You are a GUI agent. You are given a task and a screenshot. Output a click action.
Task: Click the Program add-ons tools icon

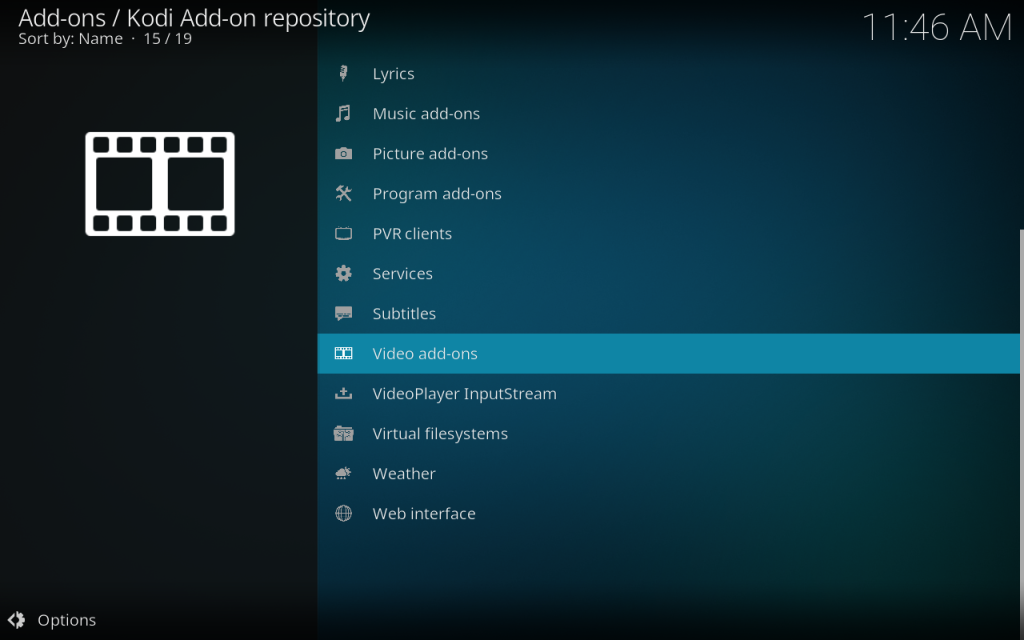343,194
